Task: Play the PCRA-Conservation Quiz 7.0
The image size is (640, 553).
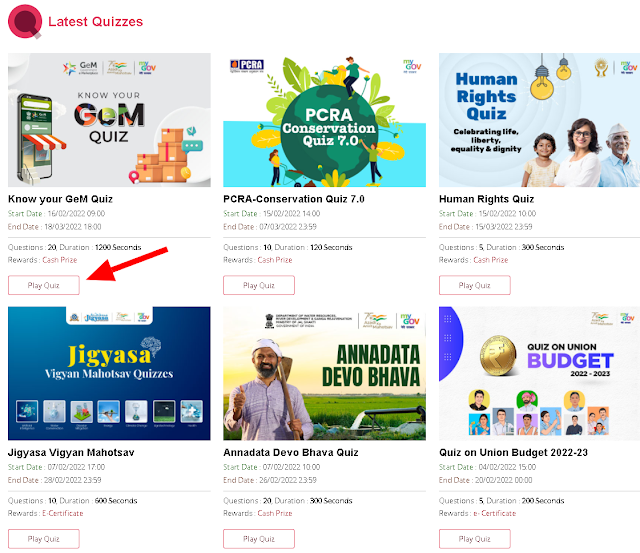Action: point(259,285)
